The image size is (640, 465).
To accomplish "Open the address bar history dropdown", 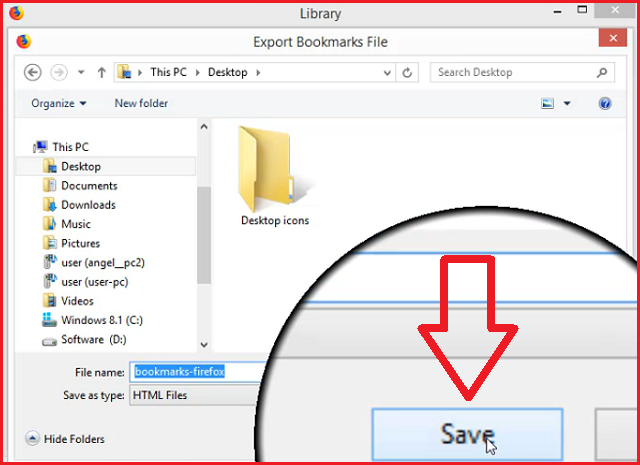I will pos(387,73).
